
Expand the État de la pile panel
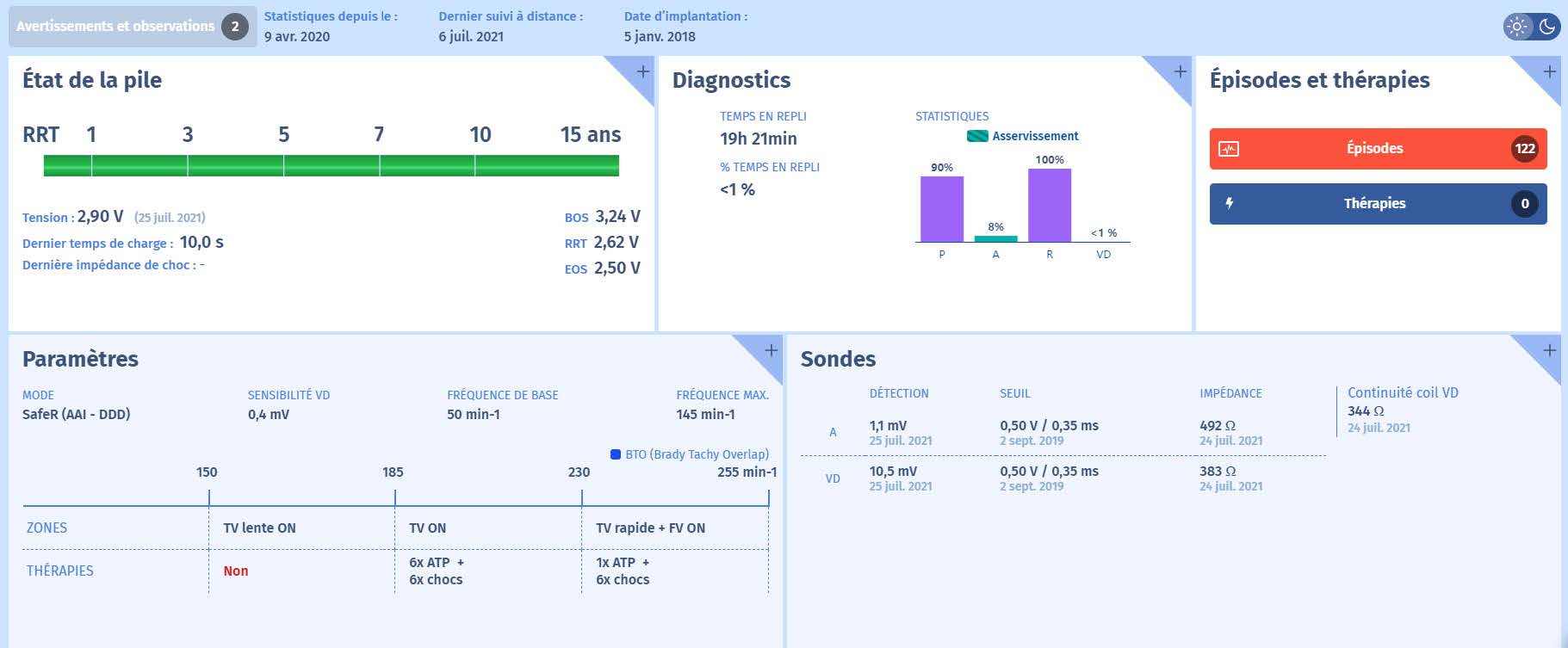point(642,71)
